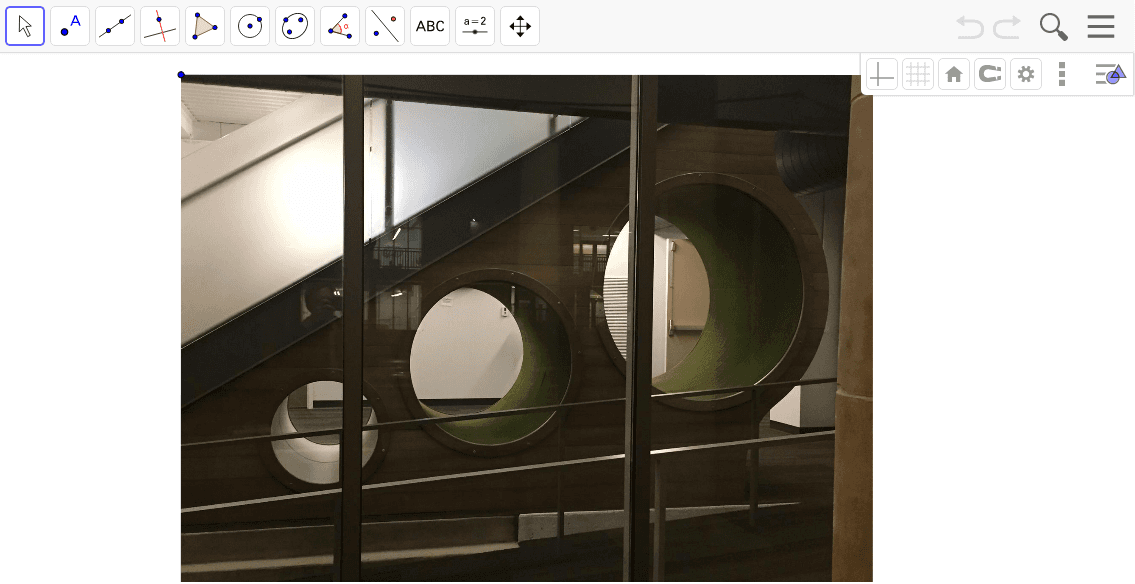Select Move Graphics View tool
The image size is (1135, 584).
click(x=520, y=26)
